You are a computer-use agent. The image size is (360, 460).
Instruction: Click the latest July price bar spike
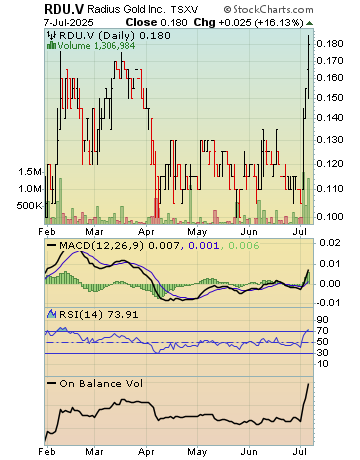click(308, 67)
